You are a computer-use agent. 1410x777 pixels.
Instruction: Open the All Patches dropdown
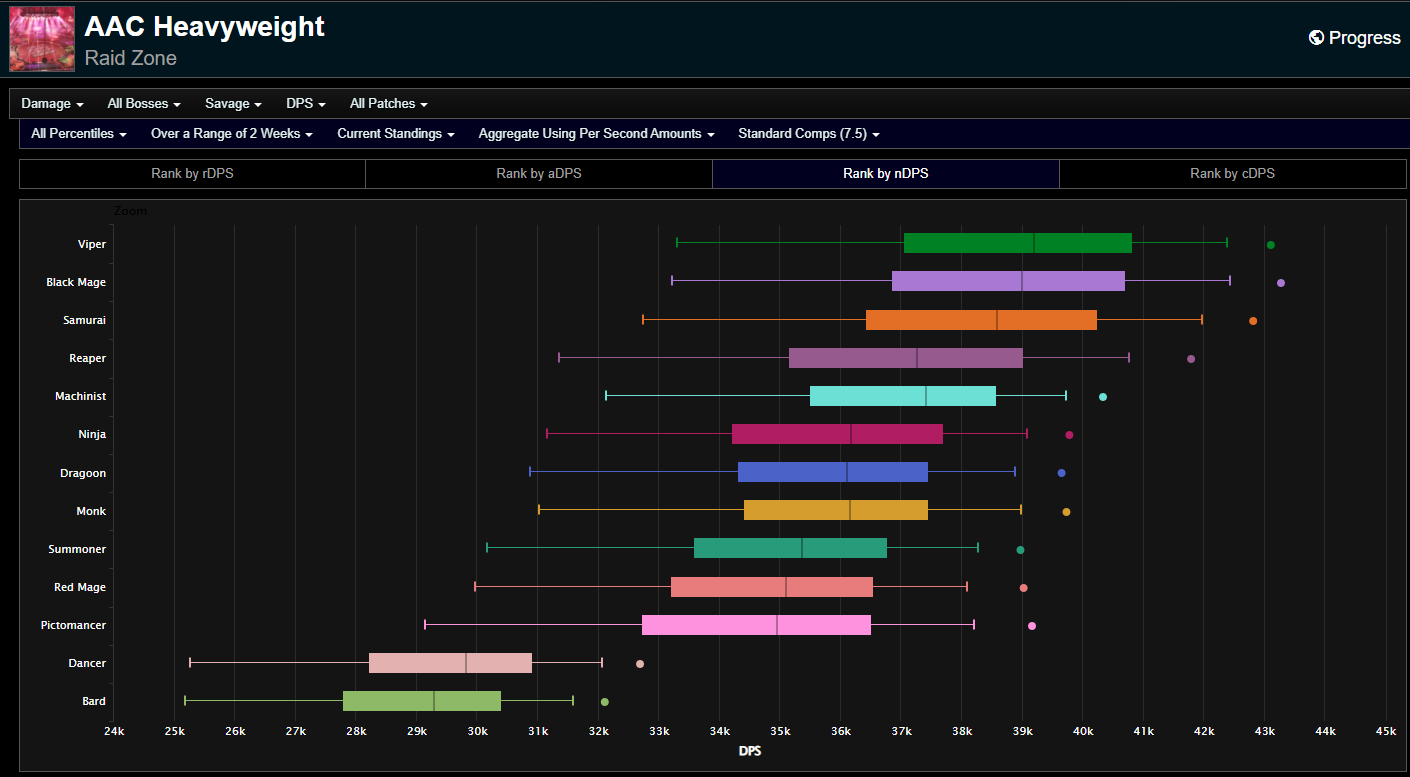pos(389,104)
